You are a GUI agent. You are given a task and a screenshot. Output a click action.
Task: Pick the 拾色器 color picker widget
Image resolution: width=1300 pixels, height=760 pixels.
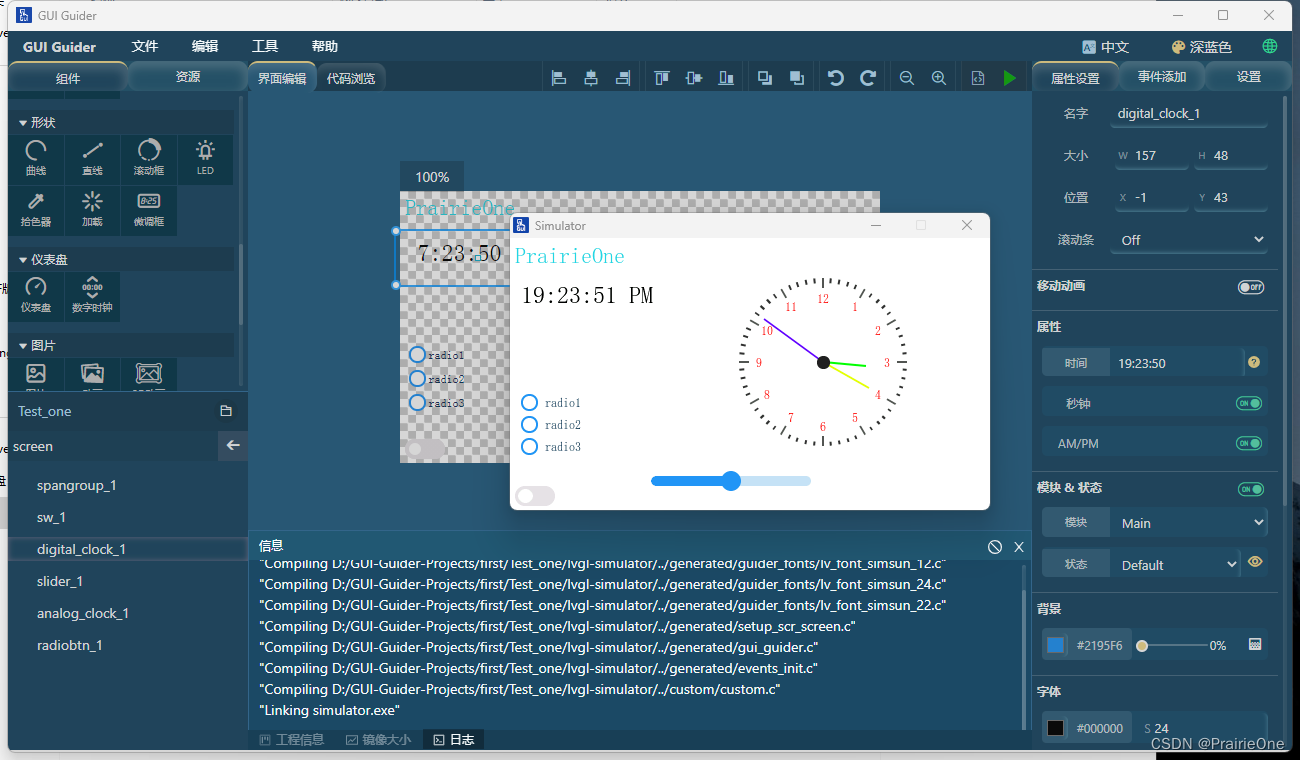point(36,210)
